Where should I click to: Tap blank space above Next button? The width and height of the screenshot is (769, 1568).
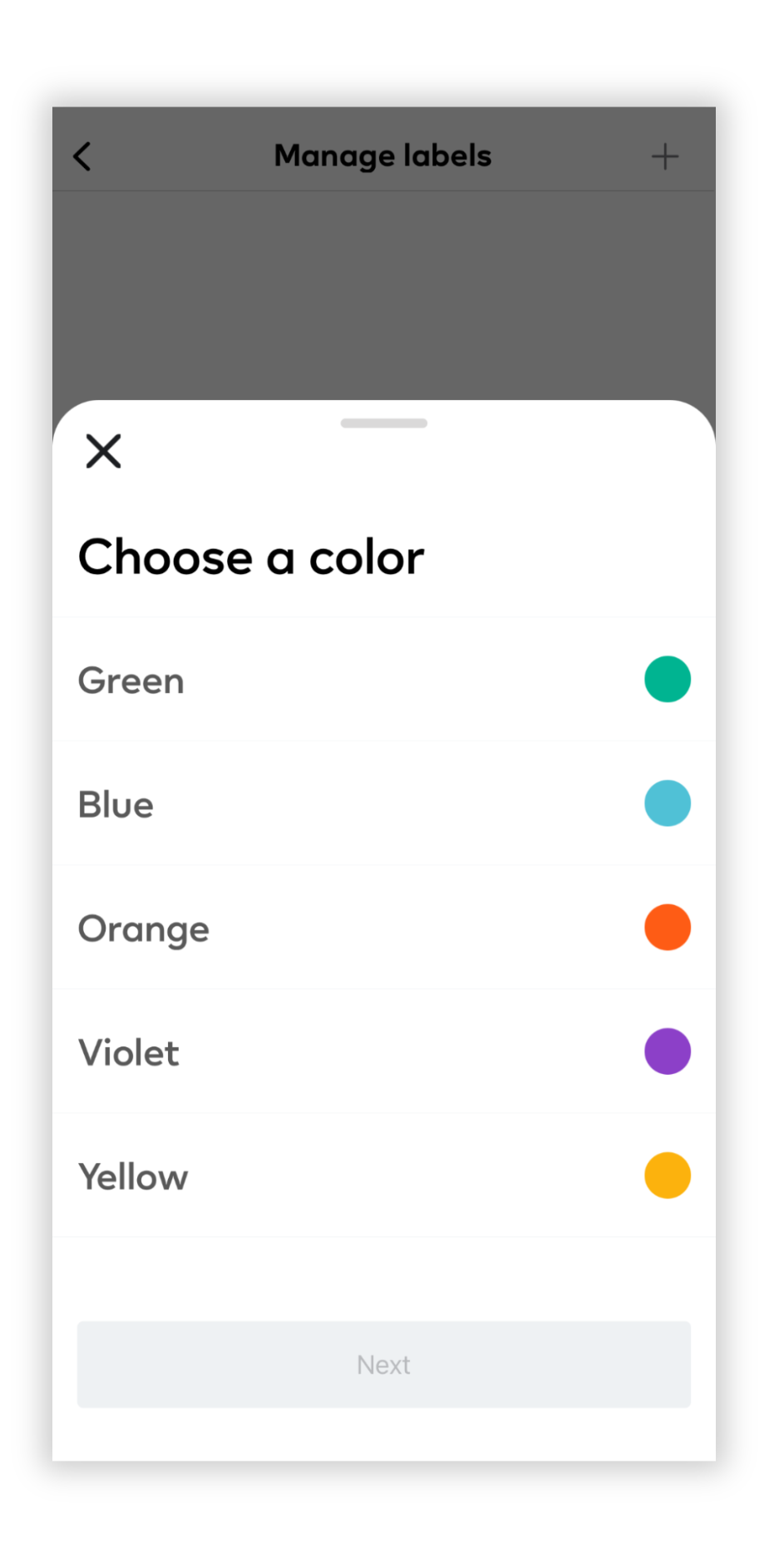tap(383, 1279)
